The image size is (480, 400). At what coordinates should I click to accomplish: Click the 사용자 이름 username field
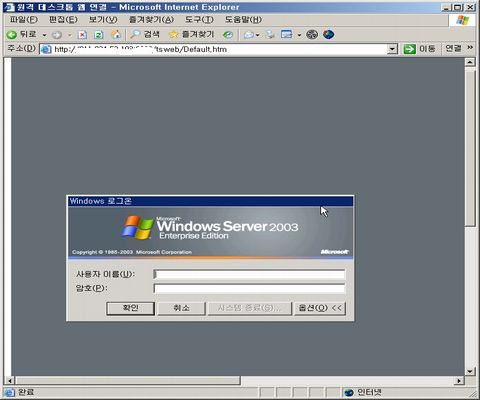point(249,274)
